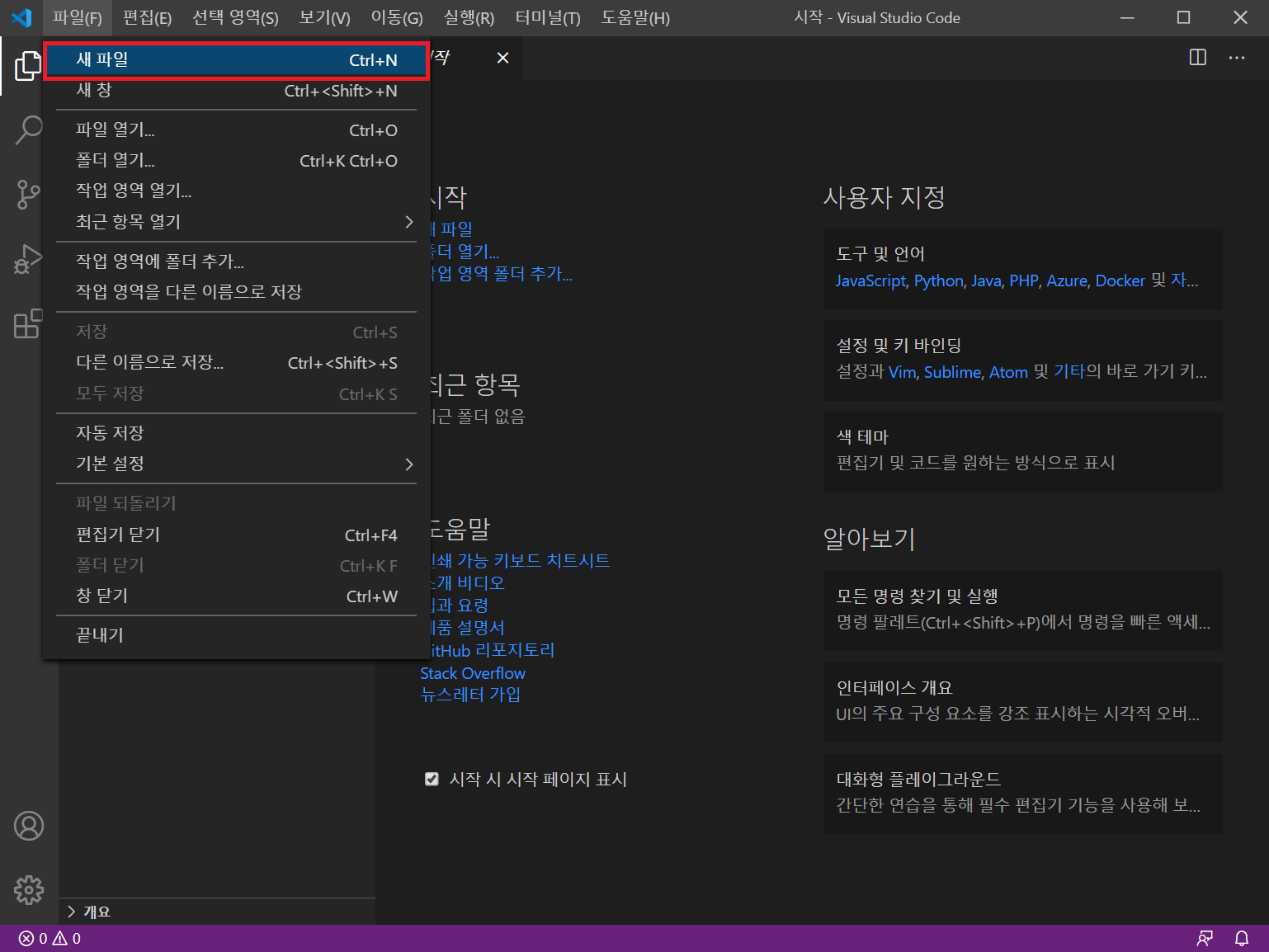Open the 대화형 플레이그라운드 card

(x=1023, y=794)
